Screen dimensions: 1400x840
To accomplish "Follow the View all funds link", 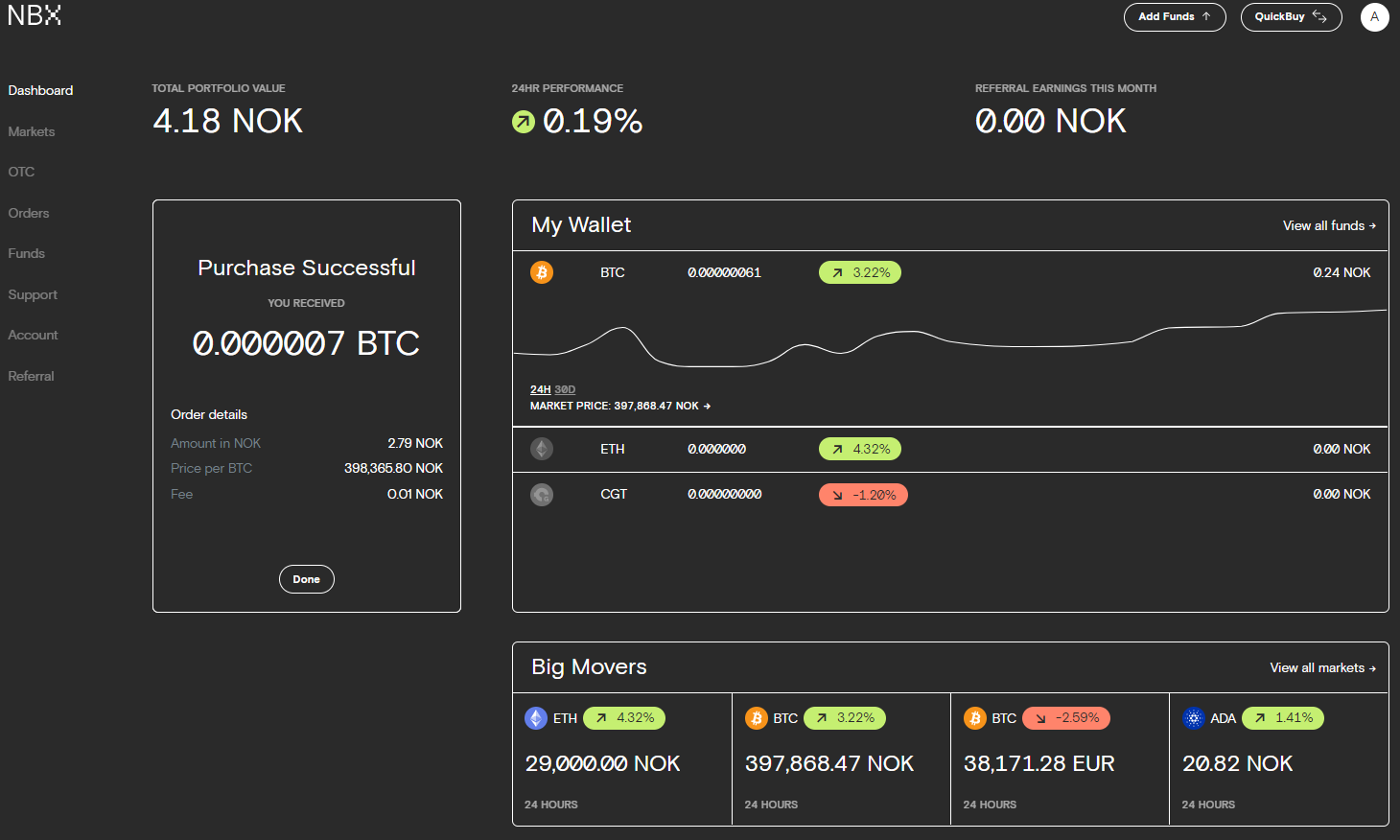I will point(1328,225).
